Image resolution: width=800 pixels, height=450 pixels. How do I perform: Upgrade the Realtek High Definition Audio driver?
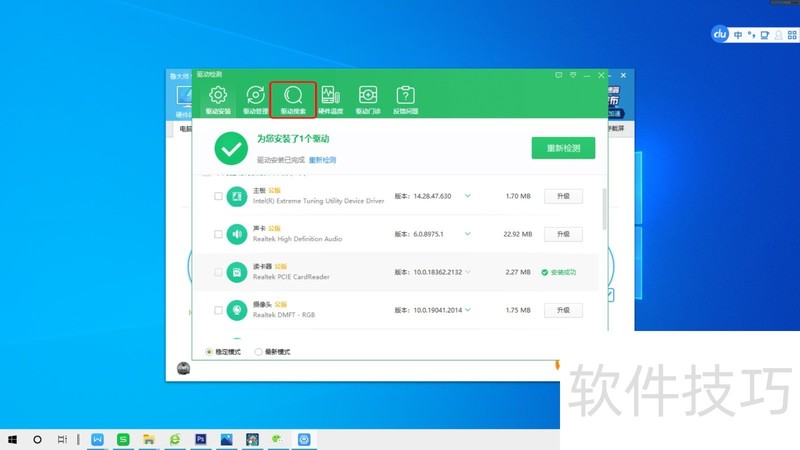point(563,234)
